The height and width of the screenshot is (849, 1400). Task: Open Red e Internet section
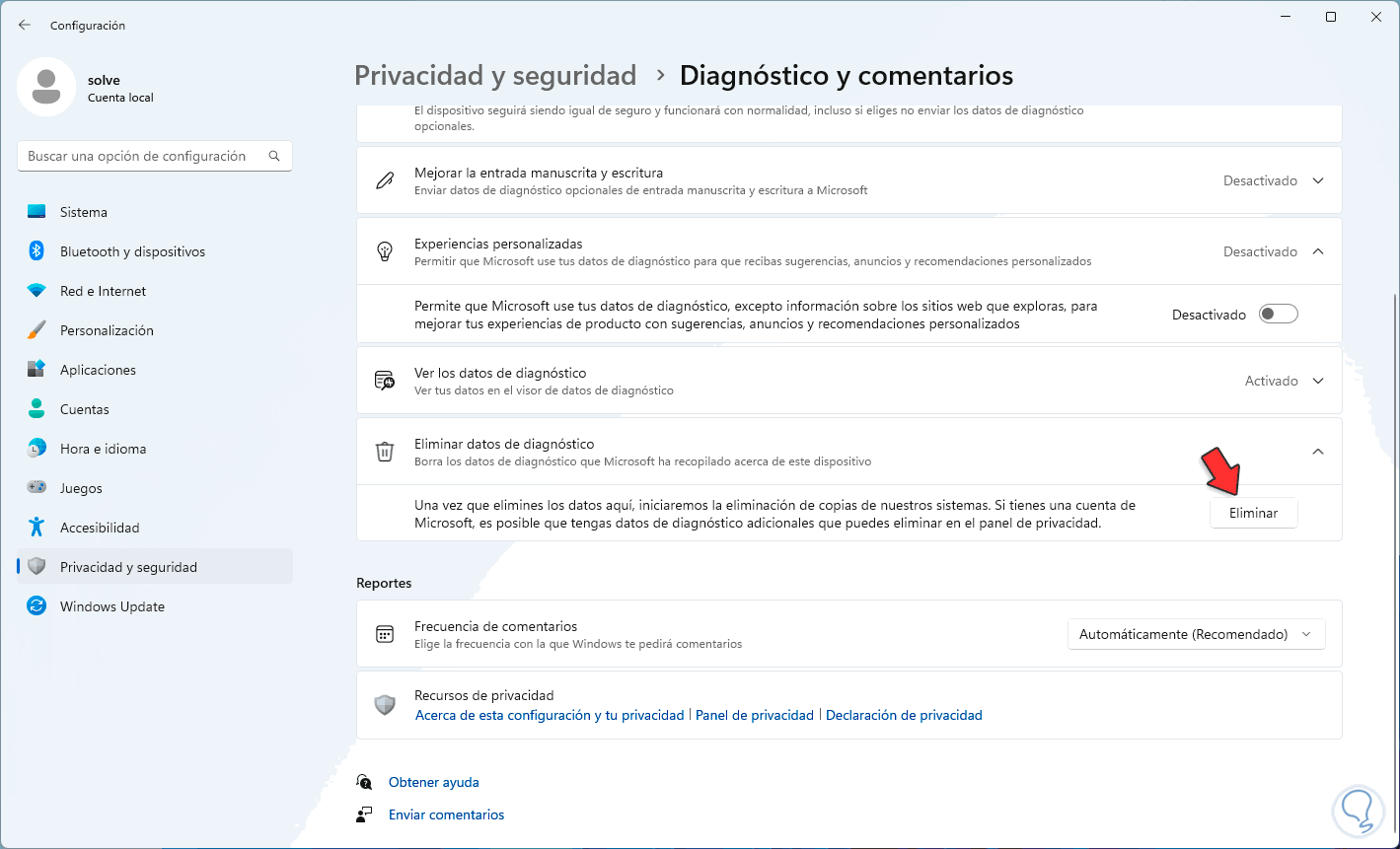point(103,291)
